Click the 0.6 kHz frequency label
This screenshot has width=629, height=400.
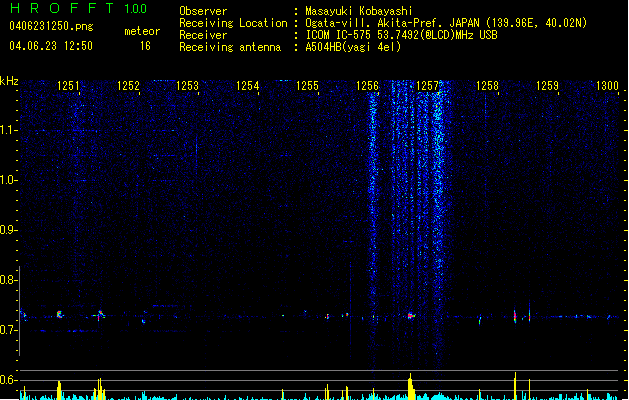[x=9, y=380]
